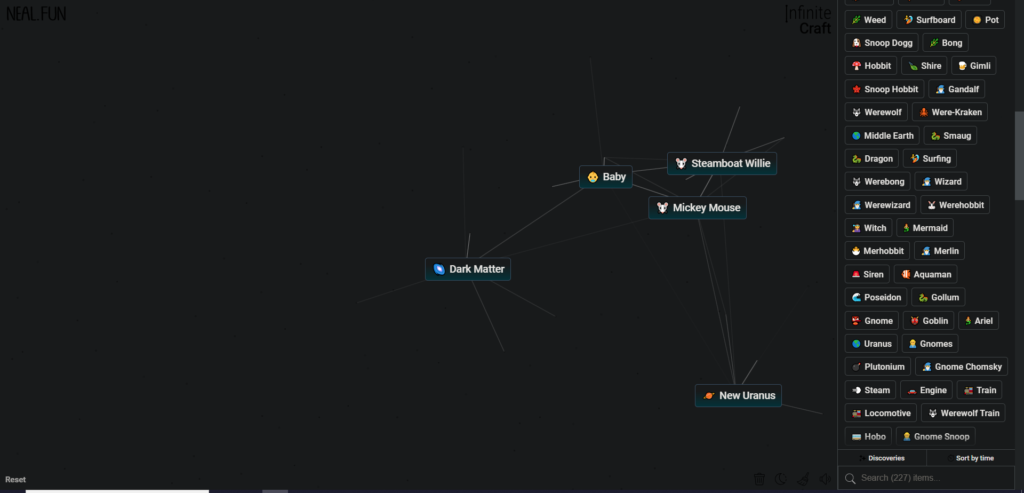Click the Plutonium item
The image size is (1024, 493).
pos(877,367)
